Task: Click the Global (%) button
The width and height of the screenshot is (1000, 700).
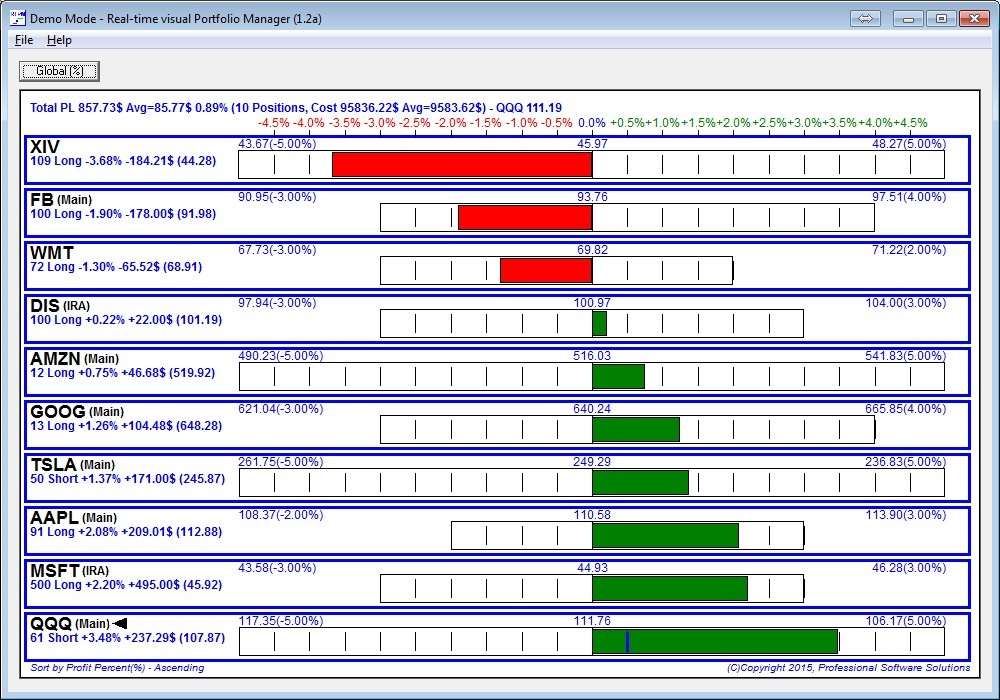Action: click(59, 71)
